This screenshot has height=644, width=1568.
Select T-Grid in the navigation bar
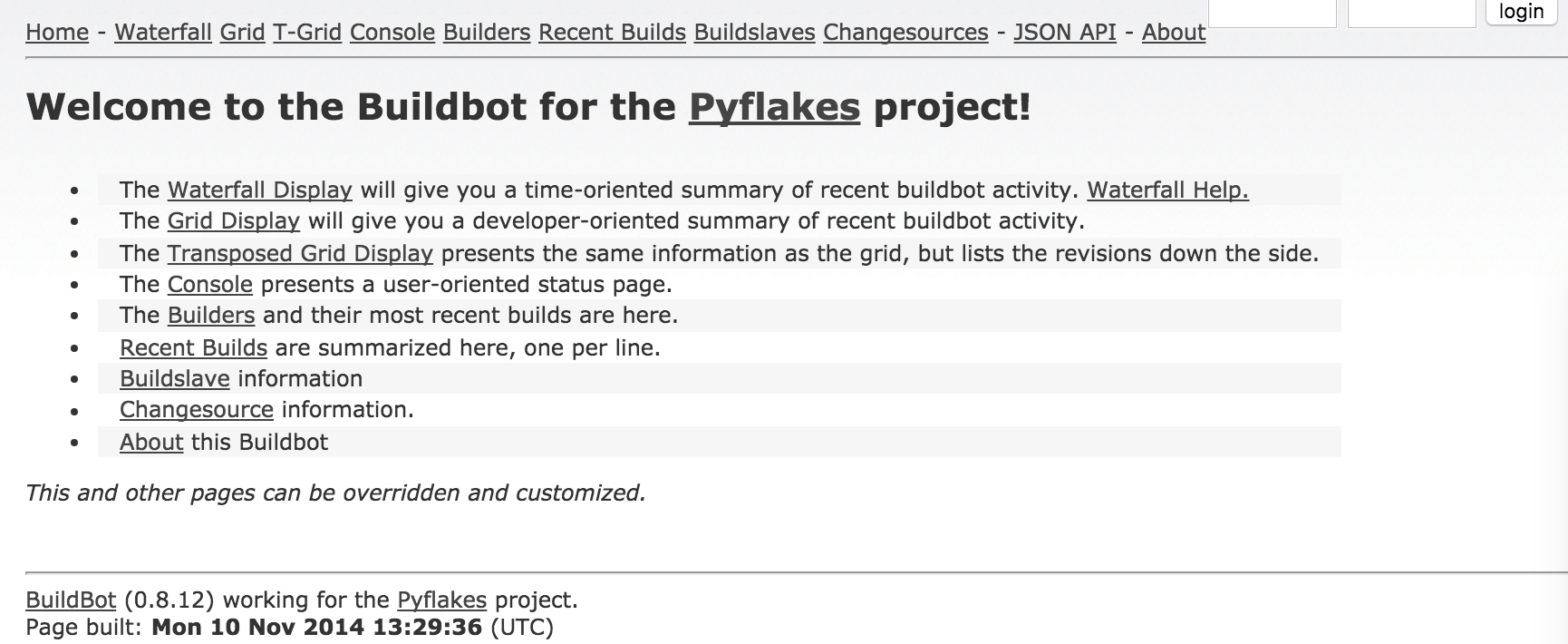308,32
